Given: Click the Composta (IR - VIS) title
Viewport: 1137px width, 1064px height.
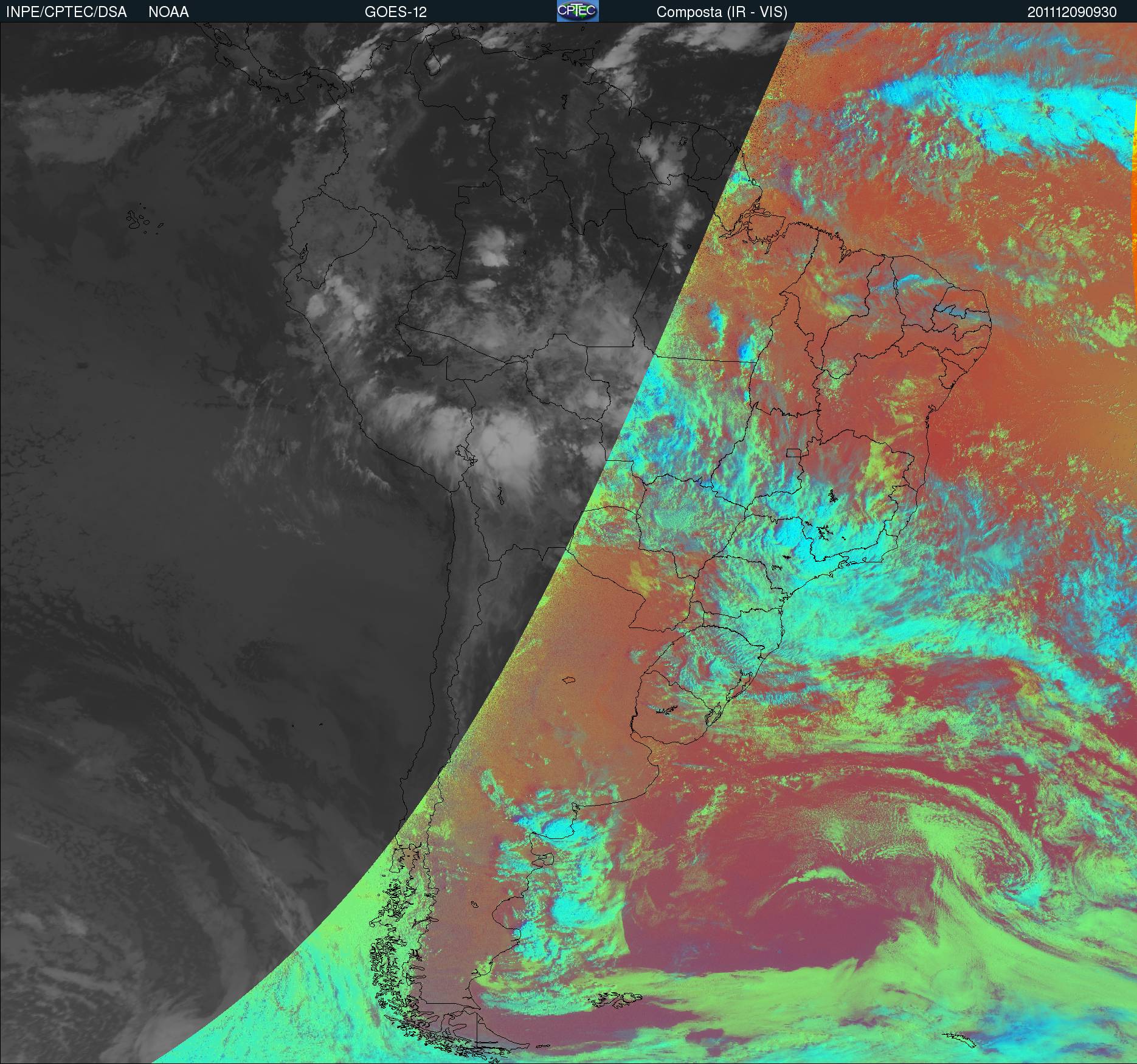Looking at the screenshot, I should (722, 12).
